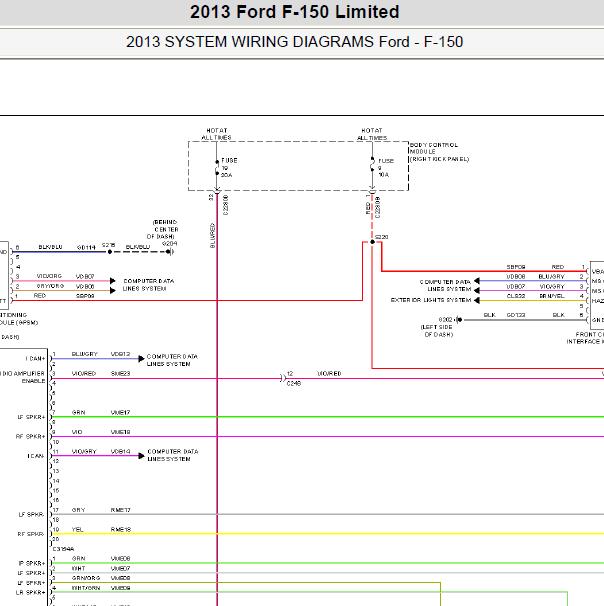
Task: Click the YEL wire color label
Action: click(78, 529)
